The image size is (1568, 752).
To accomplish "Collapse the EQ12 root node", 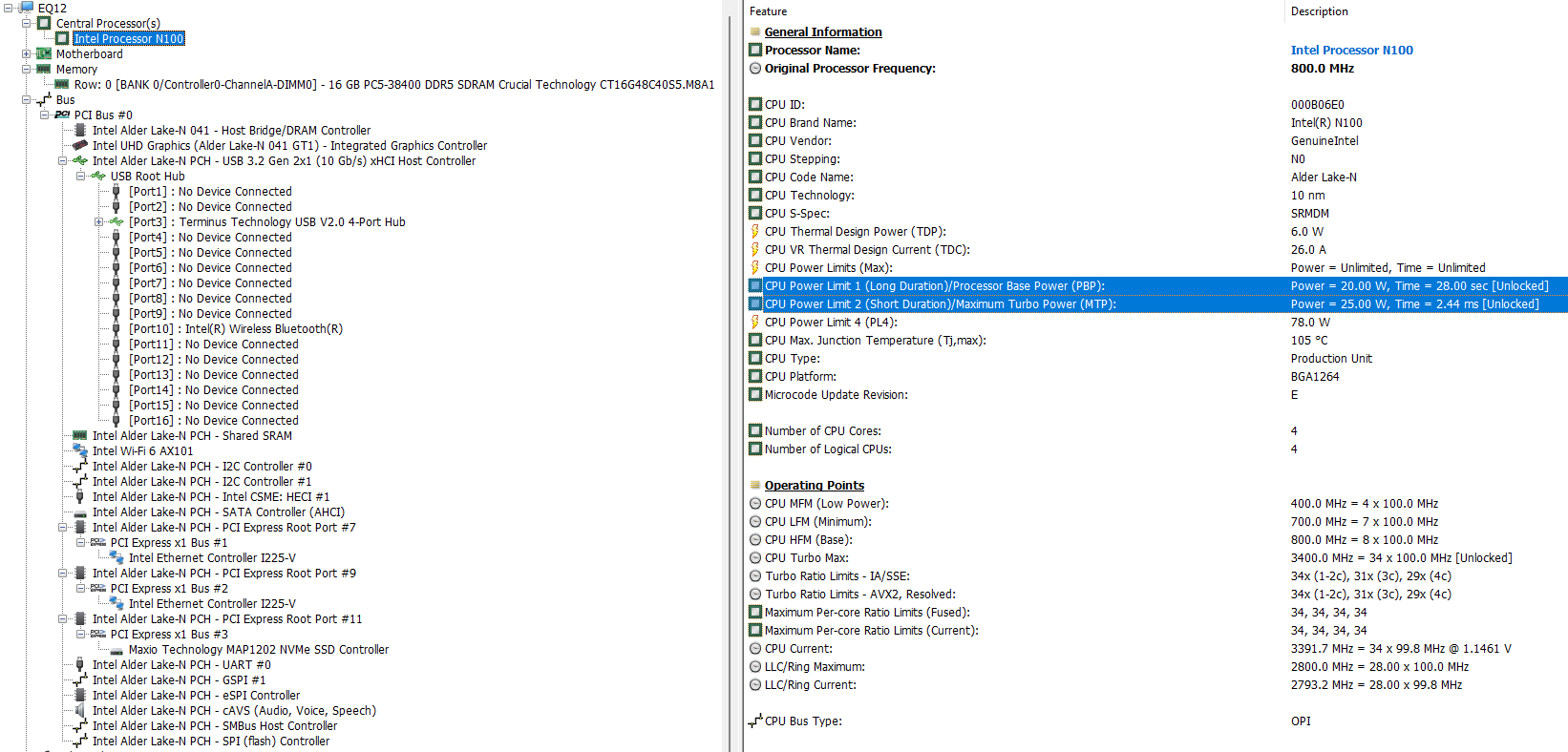I will tap(8, 8).
